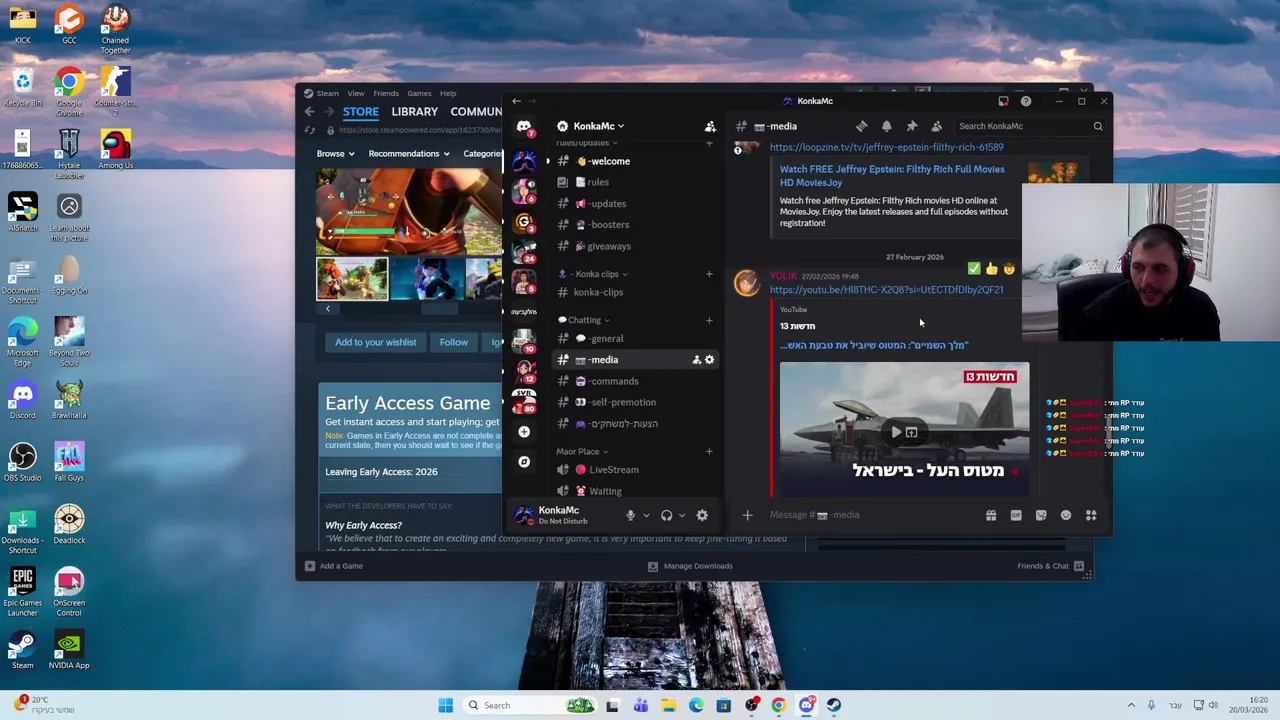The height and width of the screenshot is (720, 1280).
Task: Click the Message media input field
Action: 870,515
